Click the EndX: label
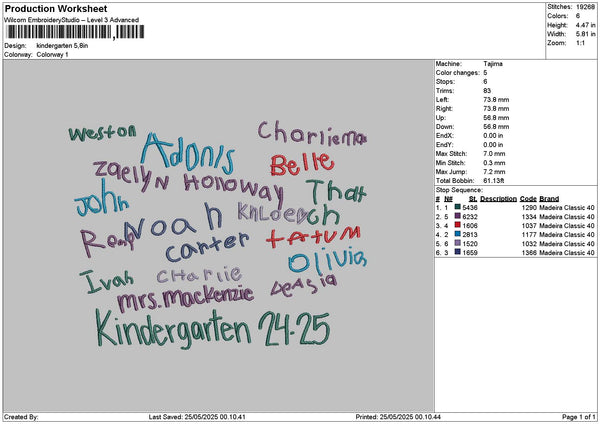This screenshot has width=600, height=424. (445, 136)
